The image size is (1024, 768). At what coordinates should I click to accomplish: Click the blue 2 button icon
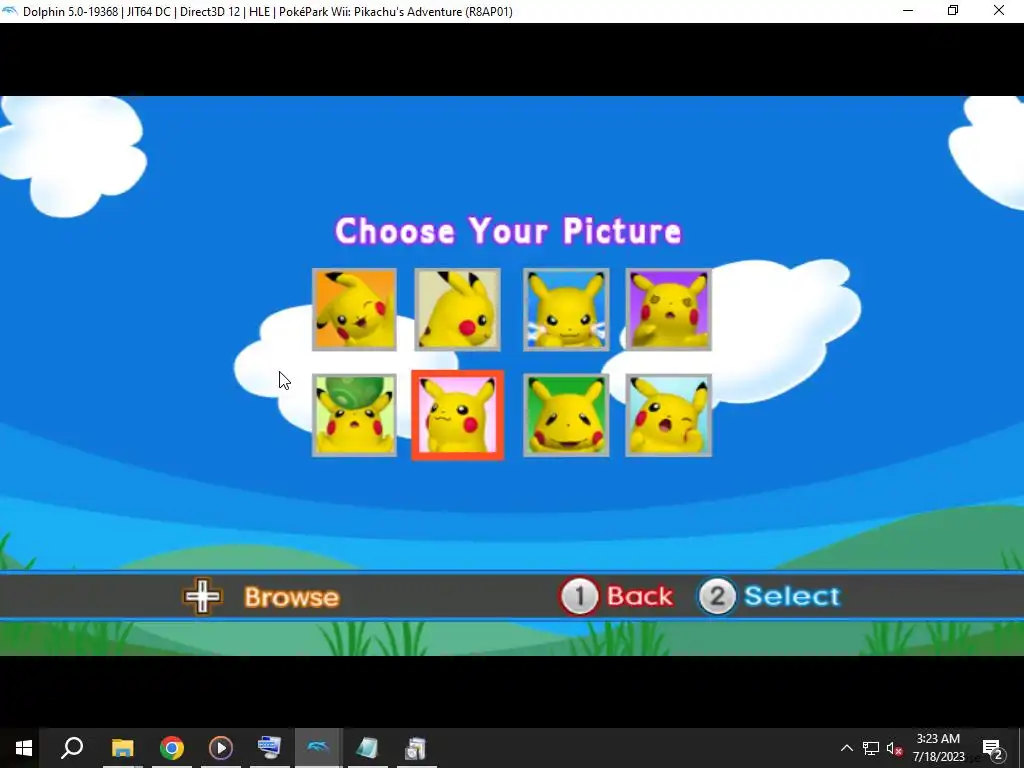717,596
